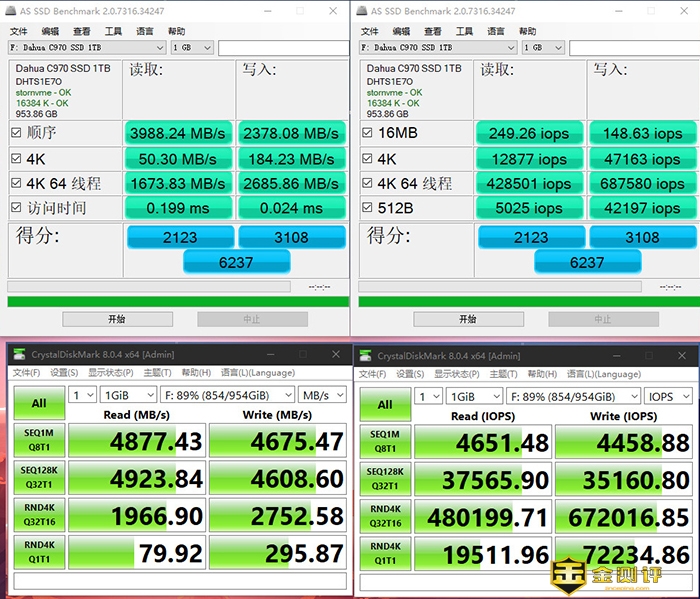Click the 开始 start button in the left AS SSD window
700x599 pixels.
[116, 319]
